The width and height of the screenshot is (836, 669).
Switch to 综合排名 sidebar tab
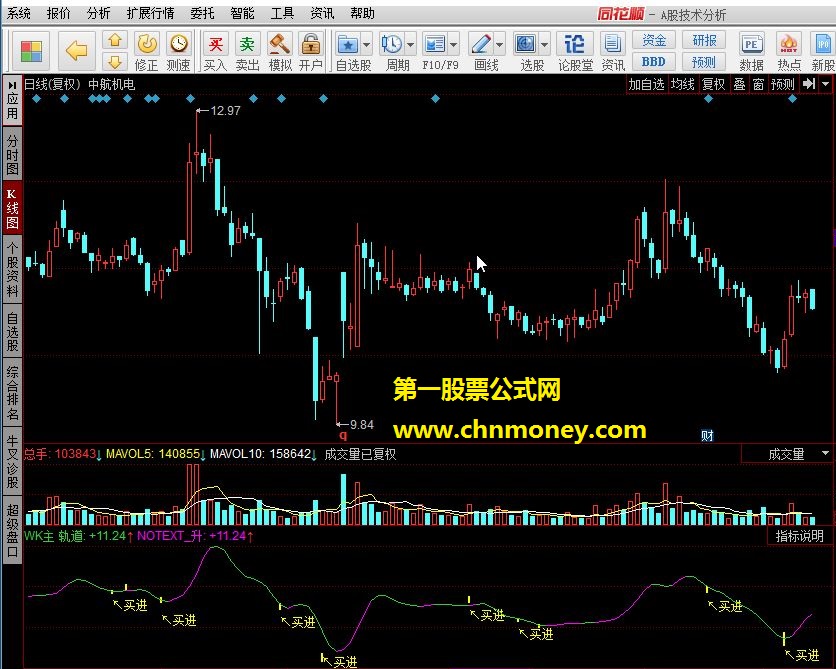click(12, 392)
